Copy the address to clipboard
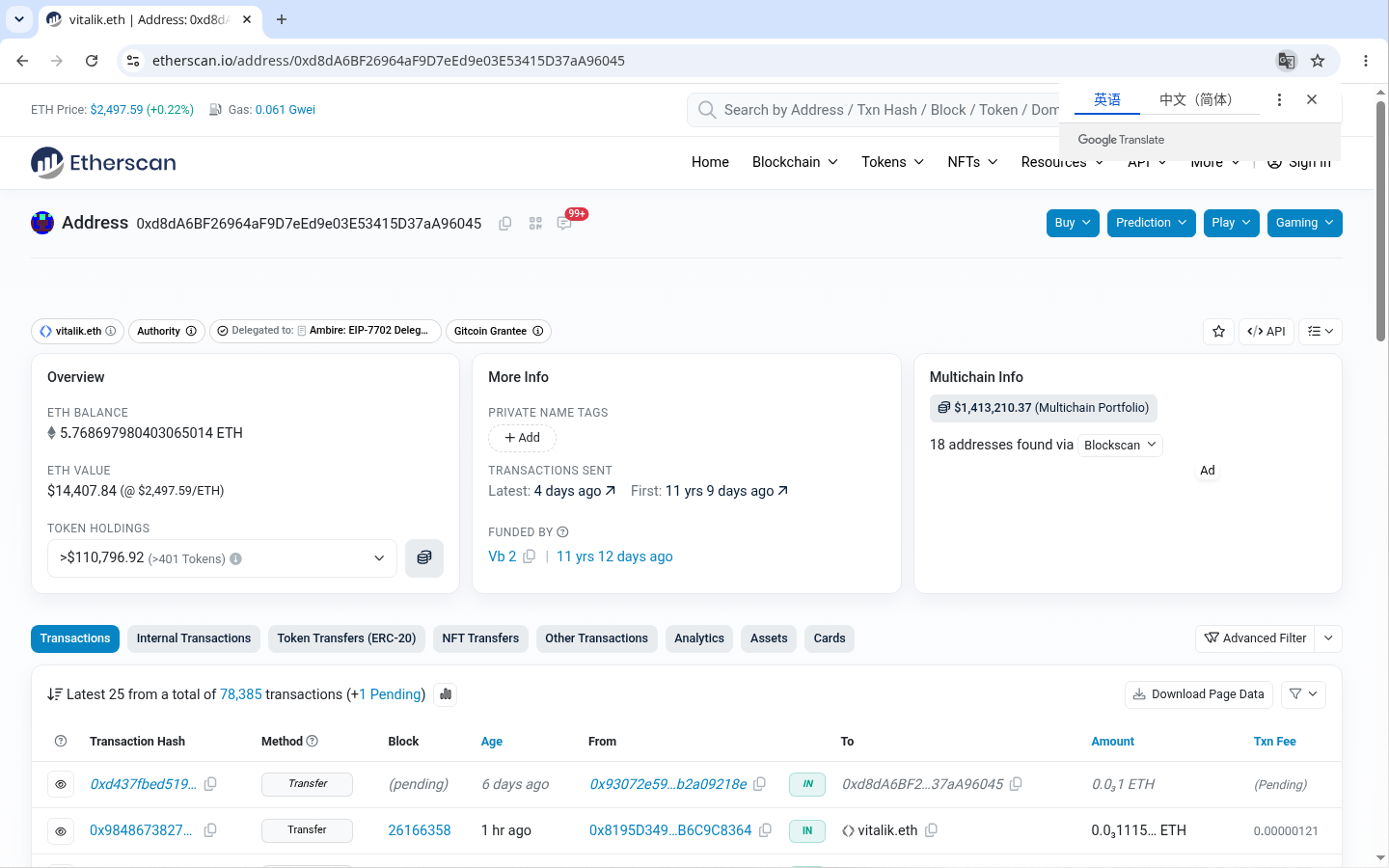Screen dimensions: 1389x868 click(x=504, y=224)
